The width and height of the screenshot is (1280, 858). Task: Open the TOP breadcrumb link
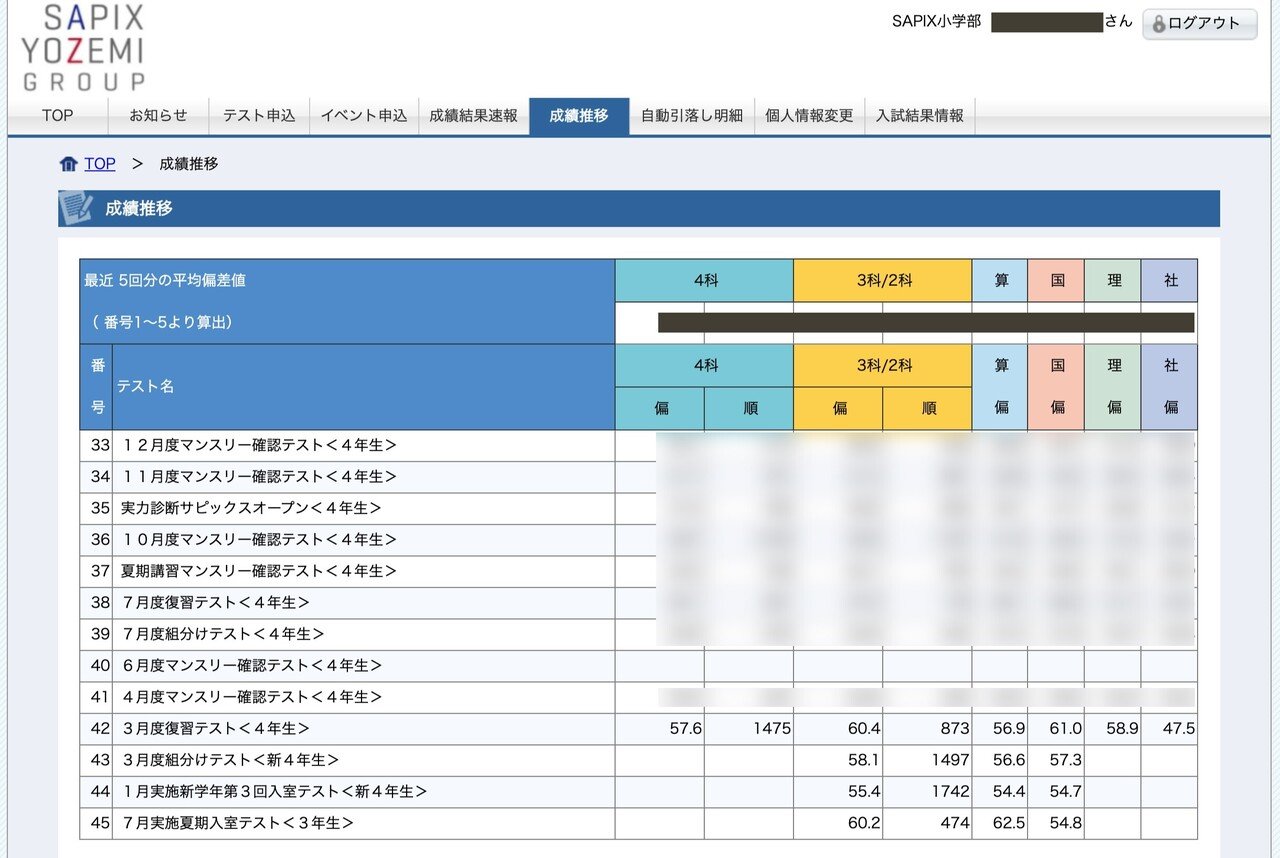coord(99,164)
